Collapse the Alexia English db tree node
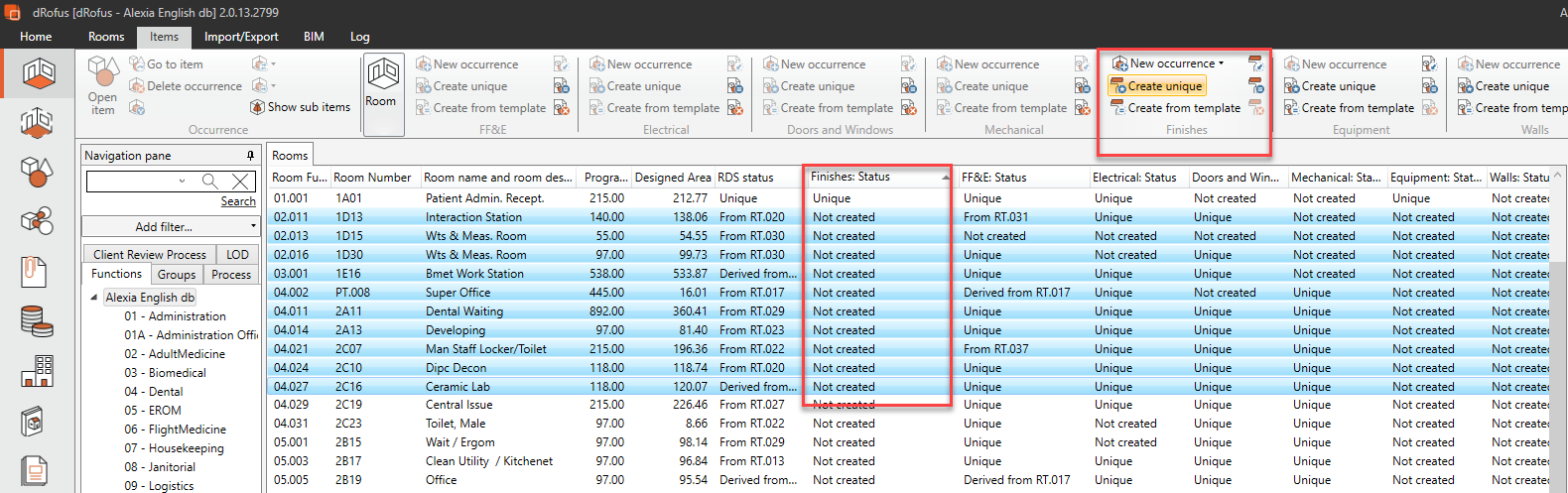The width and height of the screenshot is (1568, 493). (94, 298)
